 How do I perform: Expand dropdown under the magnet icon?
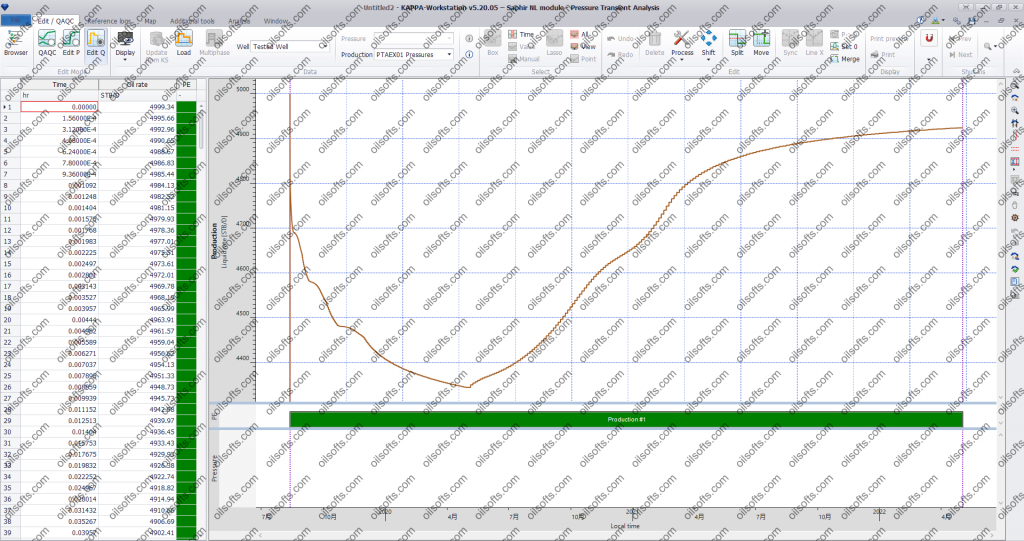pyautogui.click(x=929, y=60)
